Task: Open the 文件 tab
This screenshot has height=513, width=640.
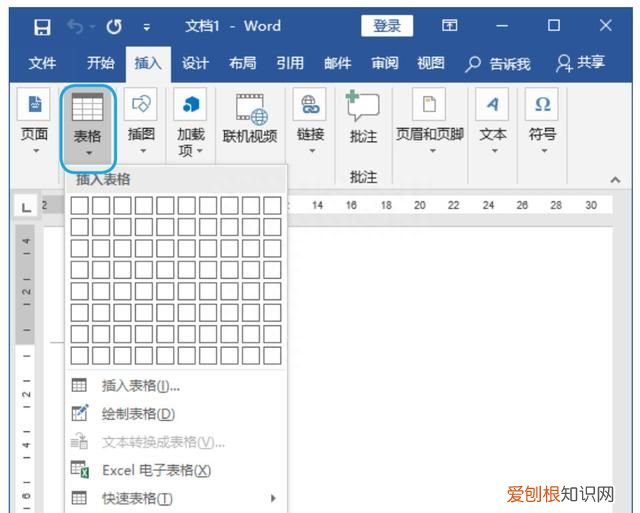Action: tap(42, 63)
